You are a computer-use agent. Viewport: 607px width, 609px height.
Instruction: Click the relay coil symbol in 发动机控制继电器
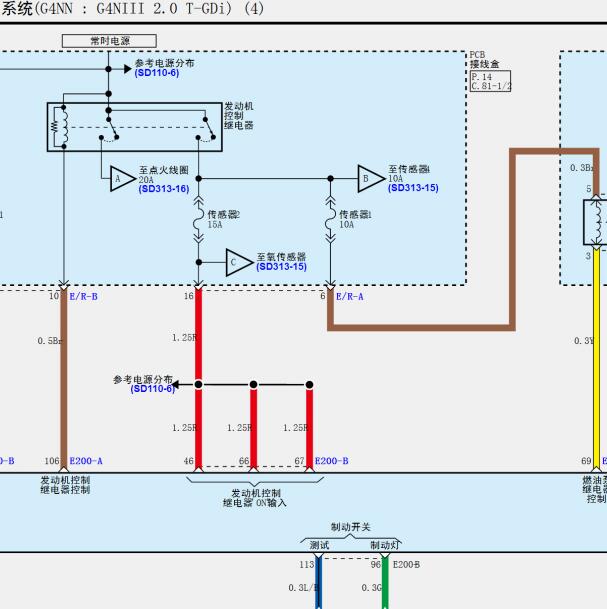coord(63,127)
